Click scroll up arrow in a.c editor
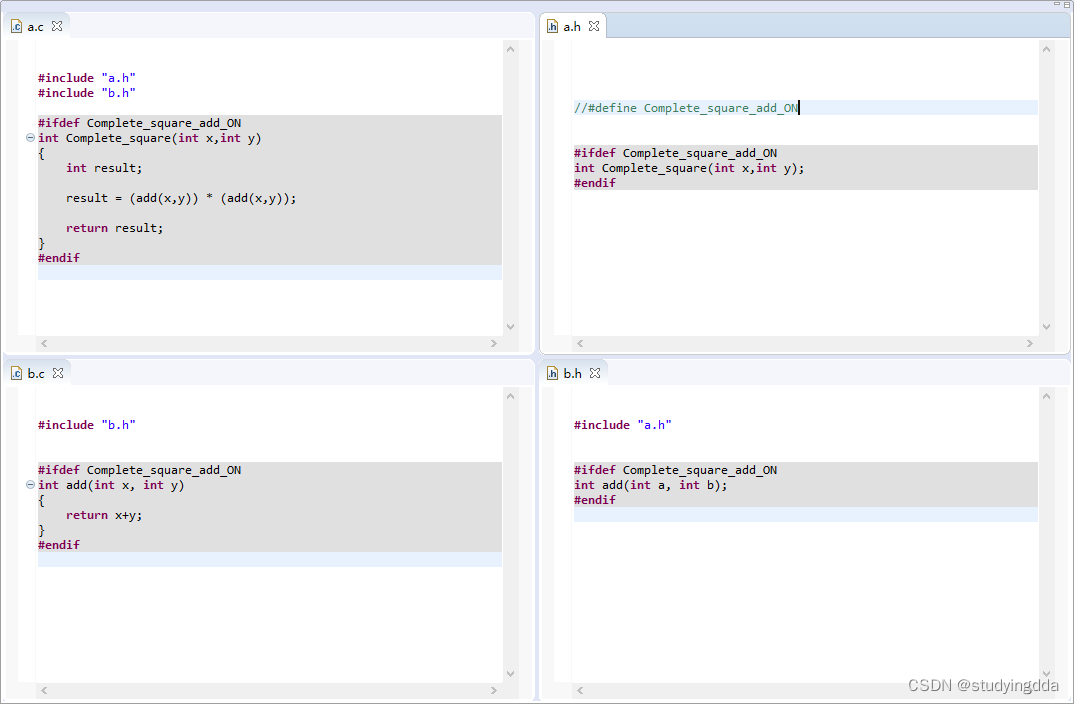Viewport: 1074px width, 704px height. pyautogui.click(x=510, y=49)
